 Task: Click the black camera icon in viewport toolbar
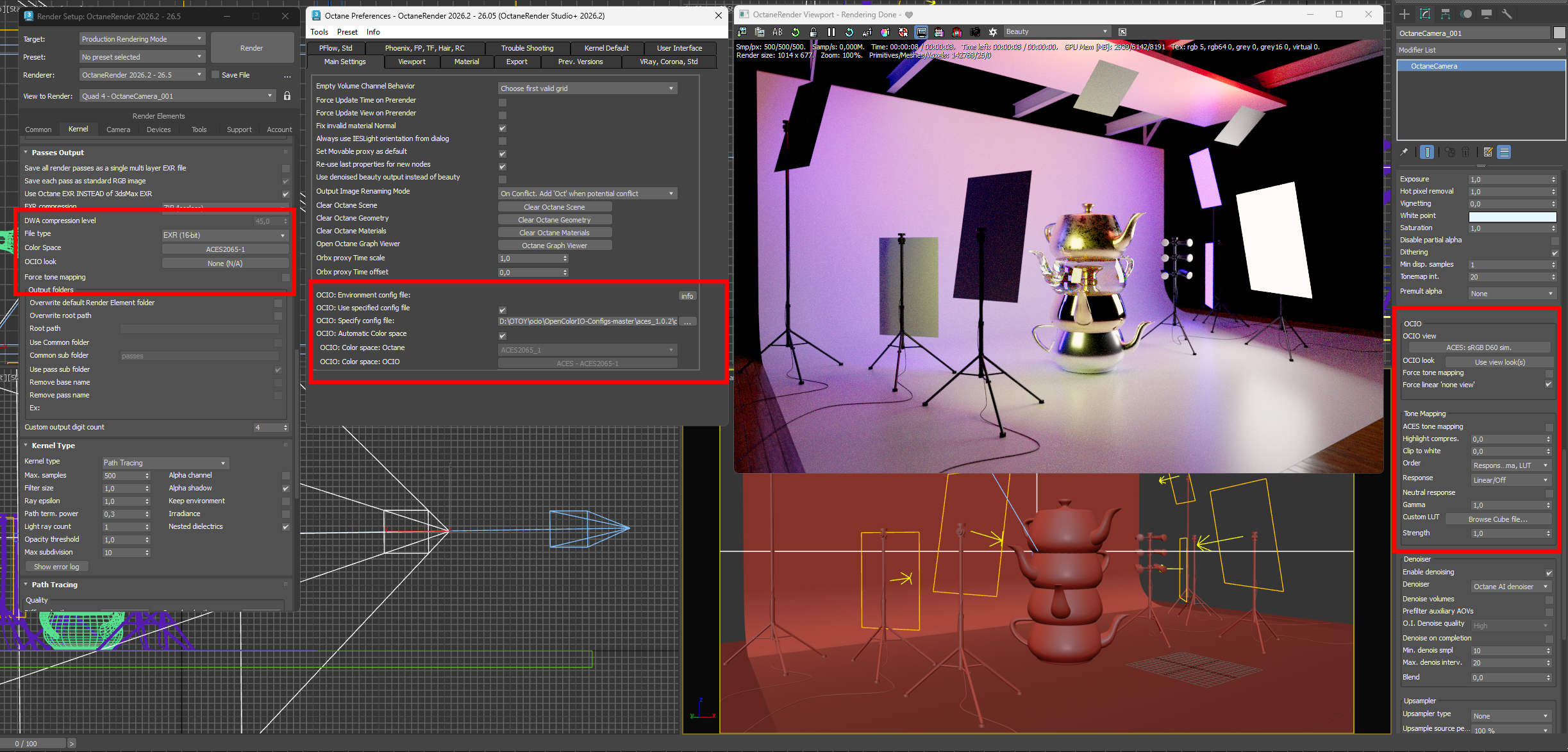point(975,32)
